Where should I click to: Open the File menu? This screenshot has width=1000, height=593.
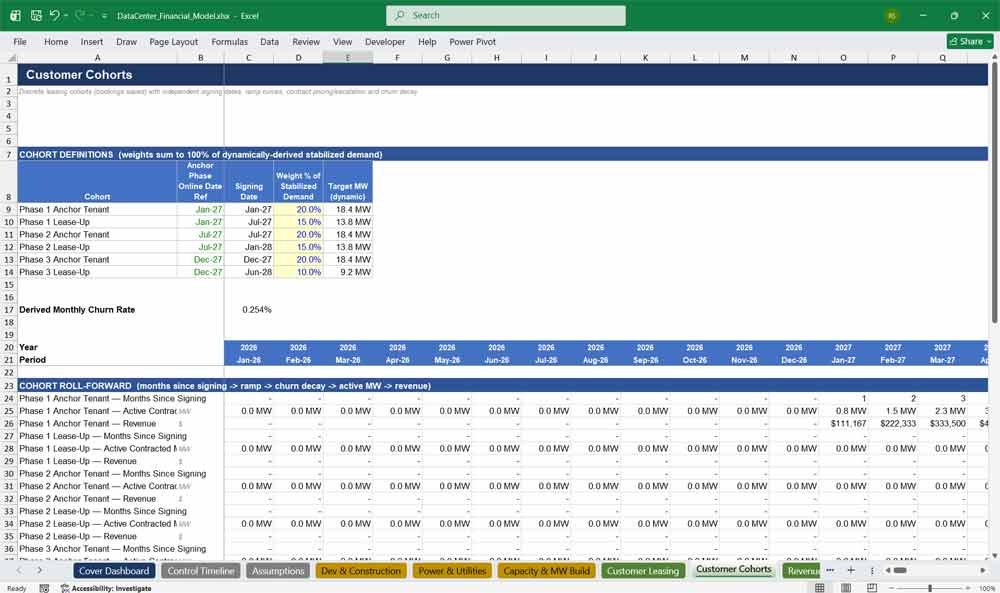click(20, 41)
